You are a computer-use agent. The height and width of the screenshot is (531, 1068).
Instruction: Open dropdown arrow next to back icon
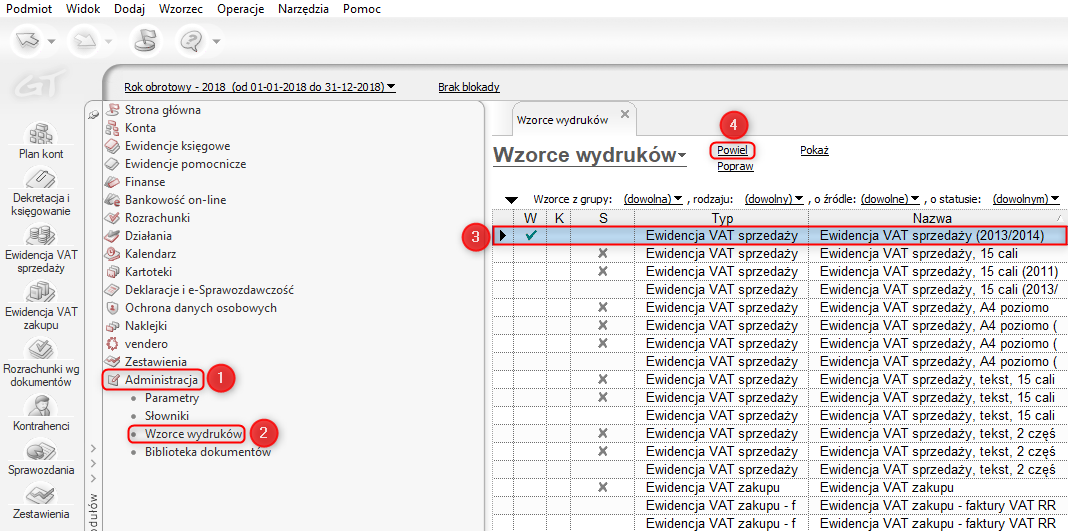coord(52,42)
